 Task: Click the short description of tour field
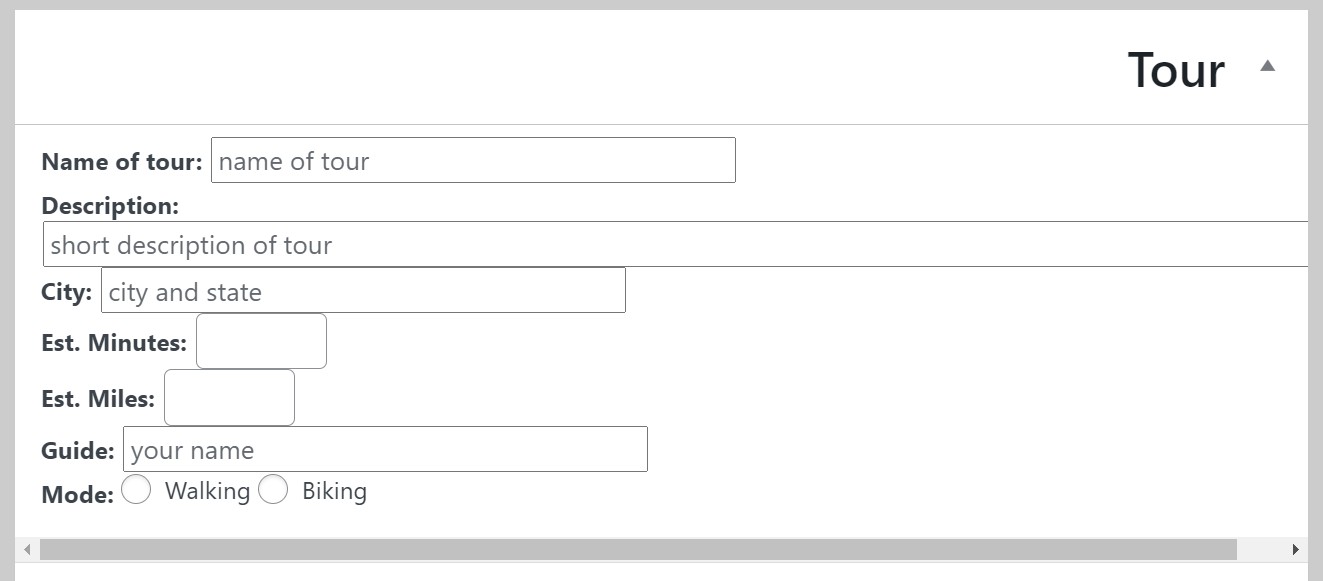[x=675, y=245]
